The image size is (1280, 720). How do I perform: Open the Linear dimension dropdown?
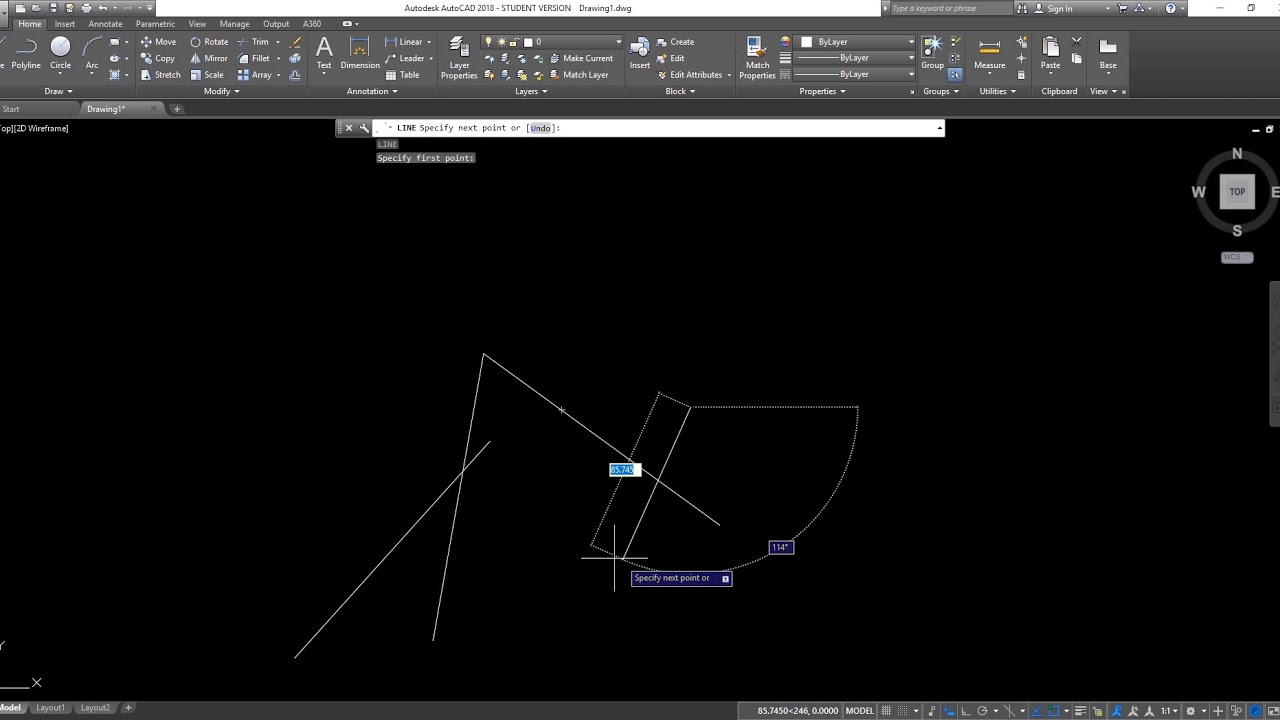click(x=429, y=42)
